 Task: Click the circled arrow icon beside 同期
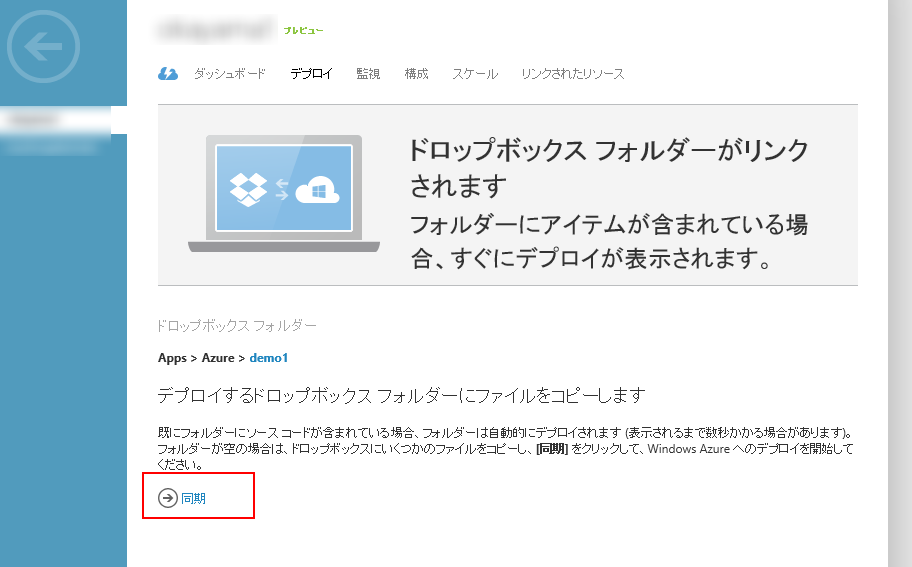(x=168, y=498)
